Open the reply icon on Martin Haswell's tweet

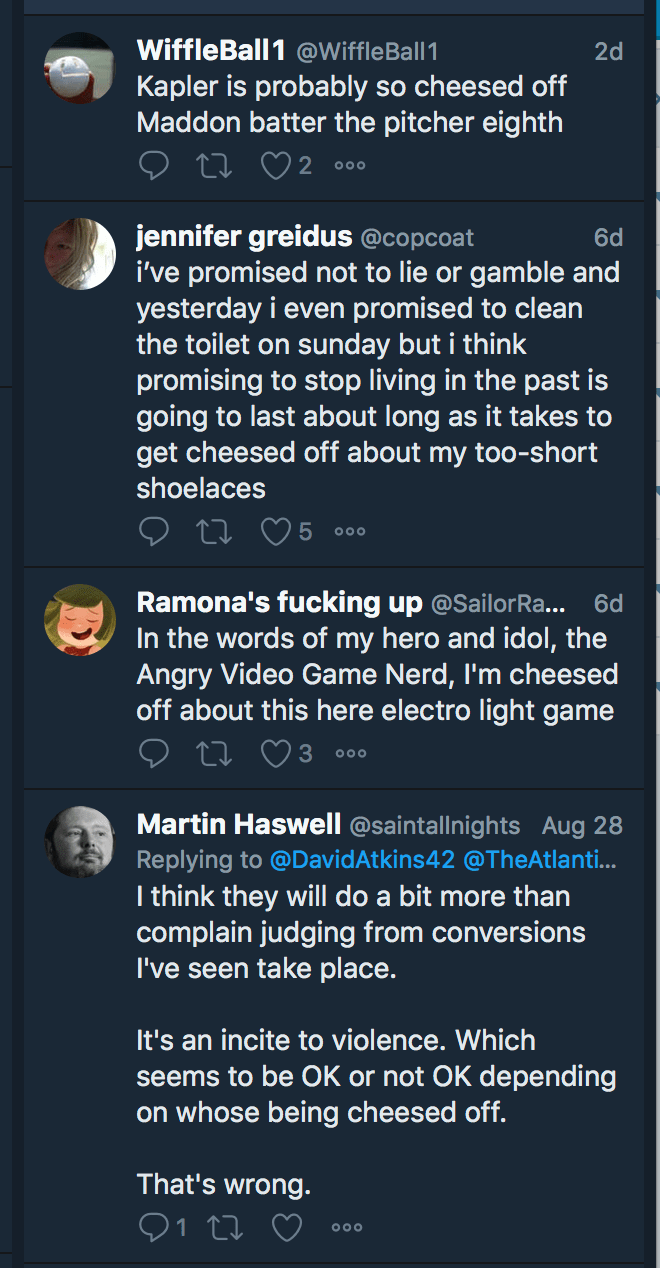(x=153, y=1227)
